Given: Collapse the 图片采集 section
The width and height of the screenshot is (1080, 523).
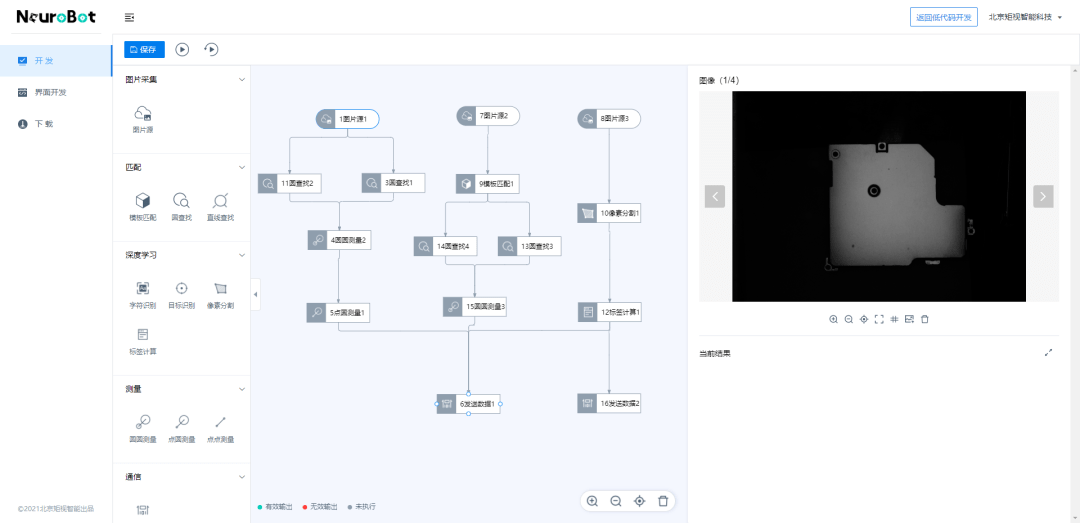Looking at the screenshot, I should click(241, 80).
